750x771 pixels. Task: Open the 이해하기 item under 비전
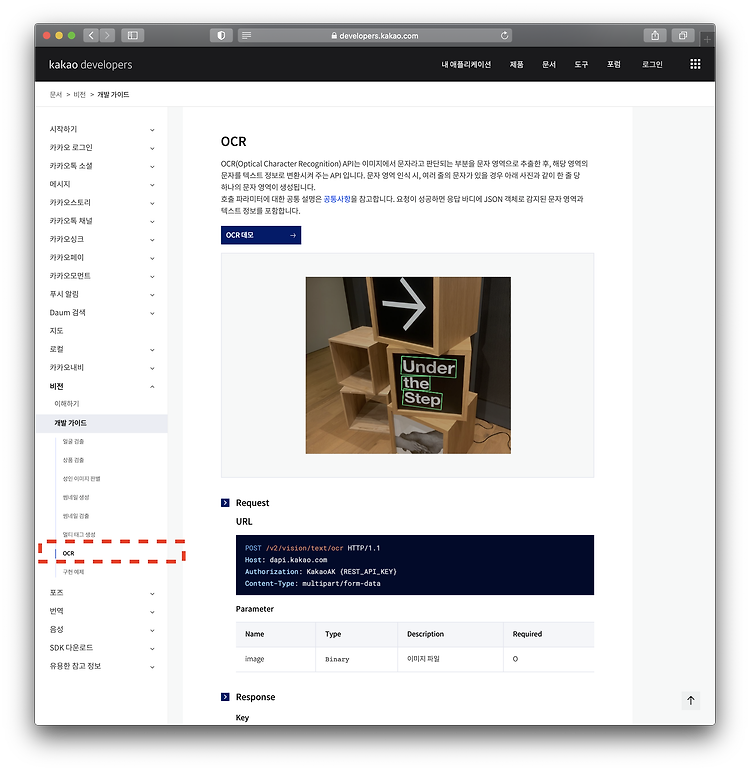pos(66,403)
